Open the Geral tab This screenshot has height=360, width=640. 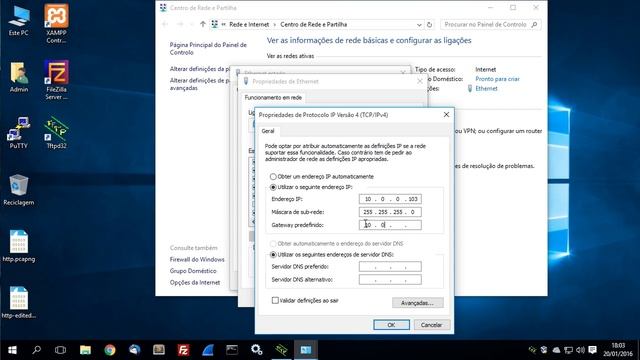268,131
